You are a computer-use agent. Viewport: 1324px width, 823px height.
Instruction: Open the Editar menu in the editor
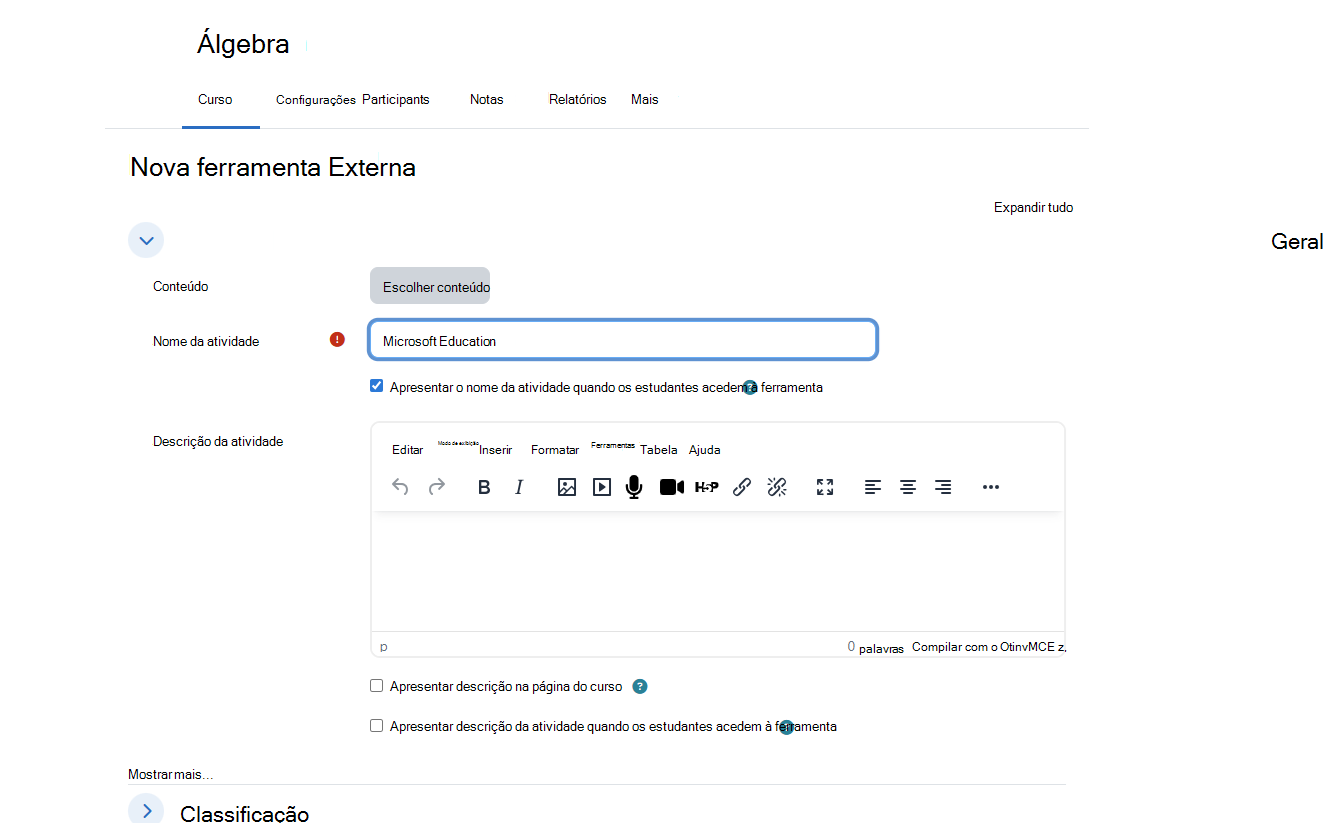pos(407,450)
